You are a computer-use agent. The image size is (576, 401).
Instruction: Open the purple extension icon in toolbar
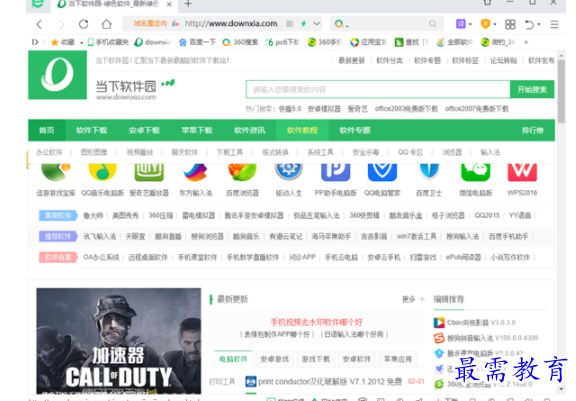461,24
